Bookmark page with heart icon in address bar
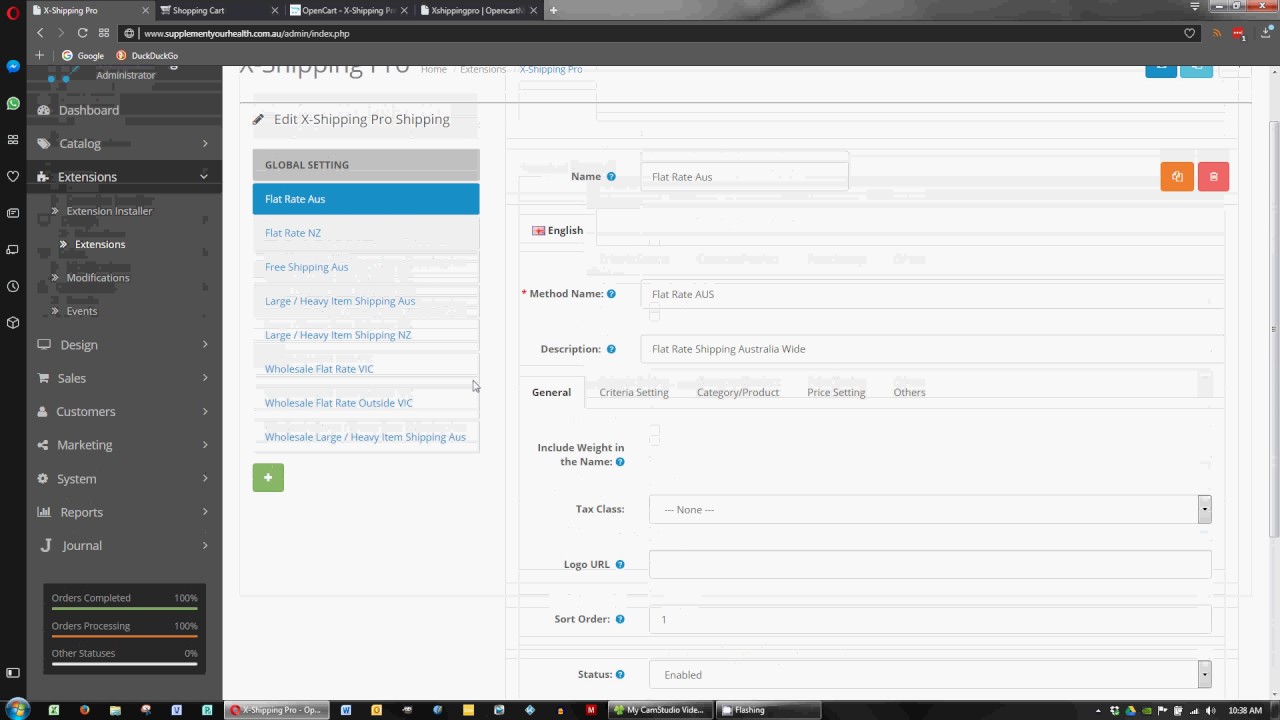 (1189, 33)
